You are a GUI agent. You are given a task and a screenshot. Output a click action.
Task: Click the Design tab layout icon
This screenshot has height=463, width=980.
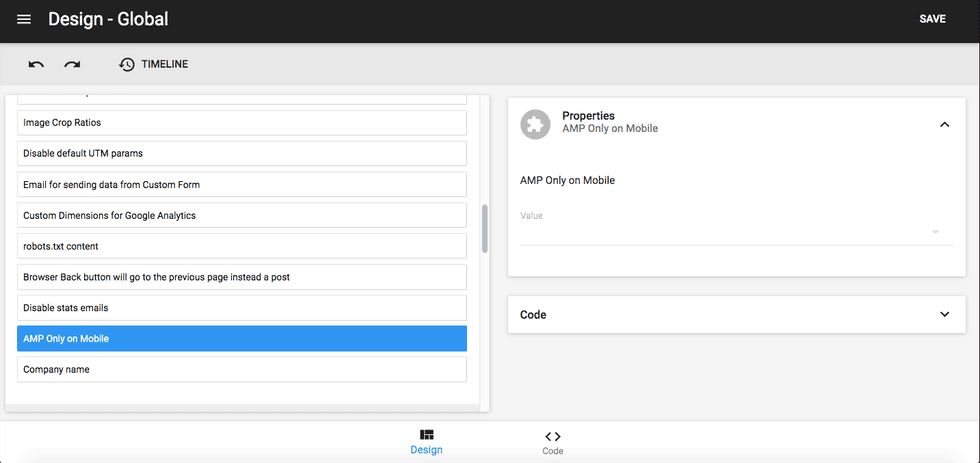point(427,436)
